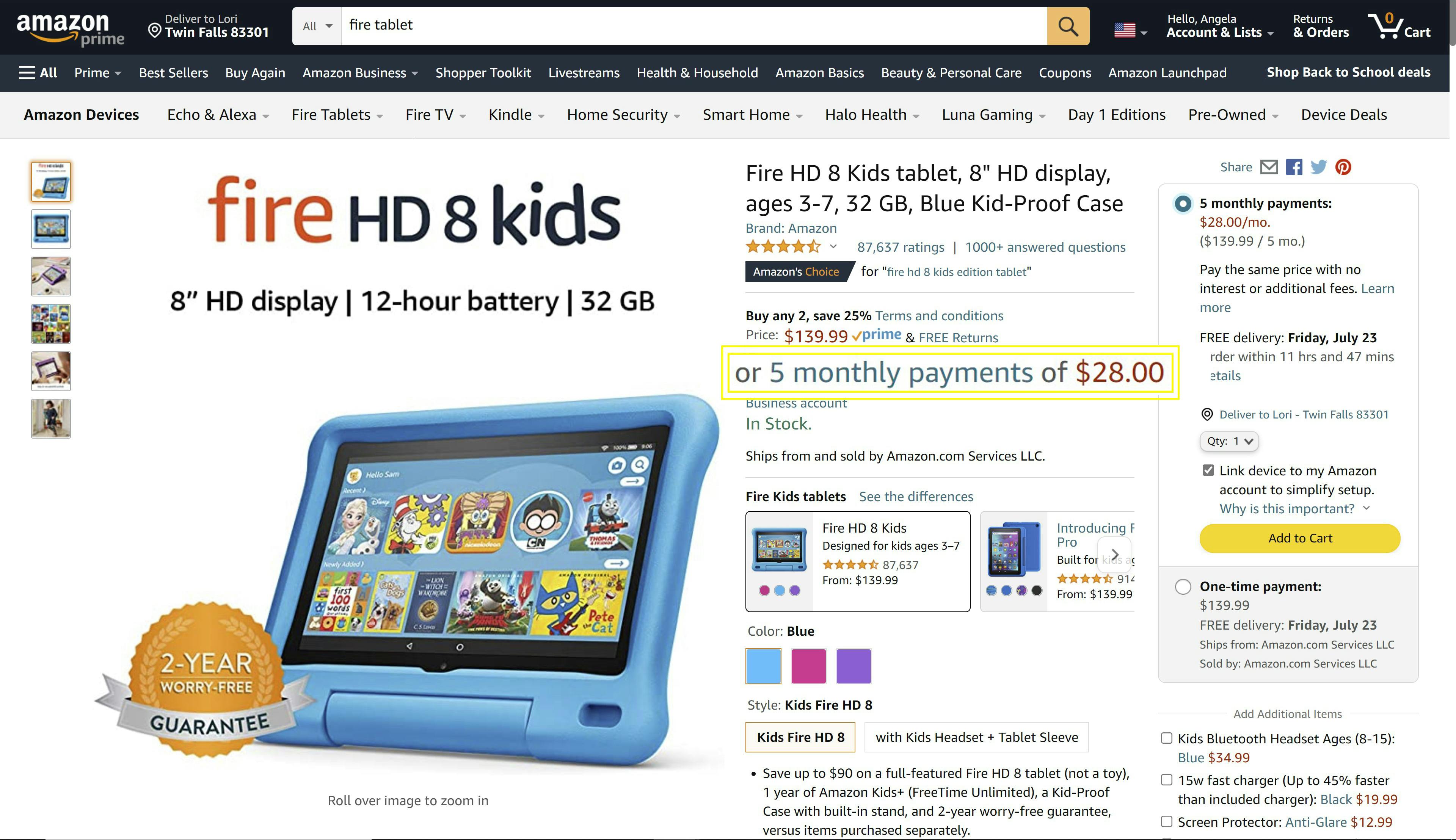Uncheck Link device to my Amazon account

(x=1208, y=470)
